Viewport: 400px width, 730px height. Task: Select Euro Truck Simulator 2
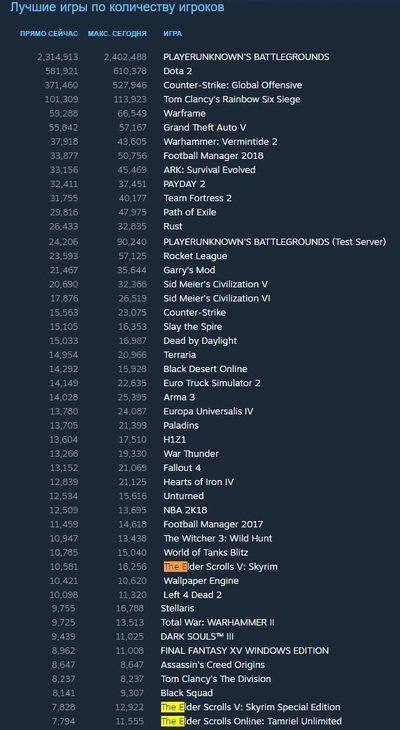211,383
